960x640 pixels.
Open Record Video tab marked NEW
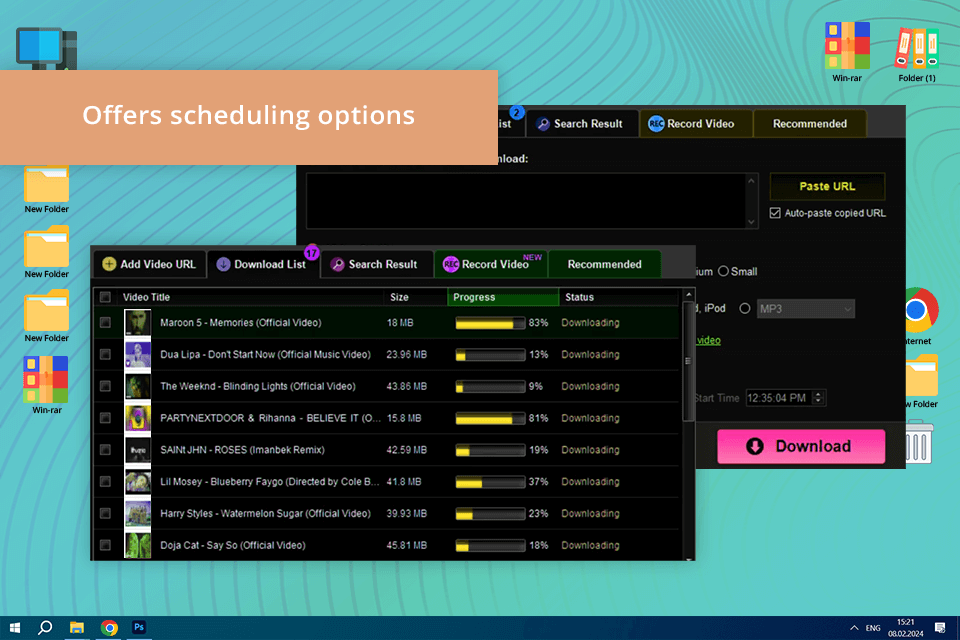pyautogui.click(x=491, y=264)
